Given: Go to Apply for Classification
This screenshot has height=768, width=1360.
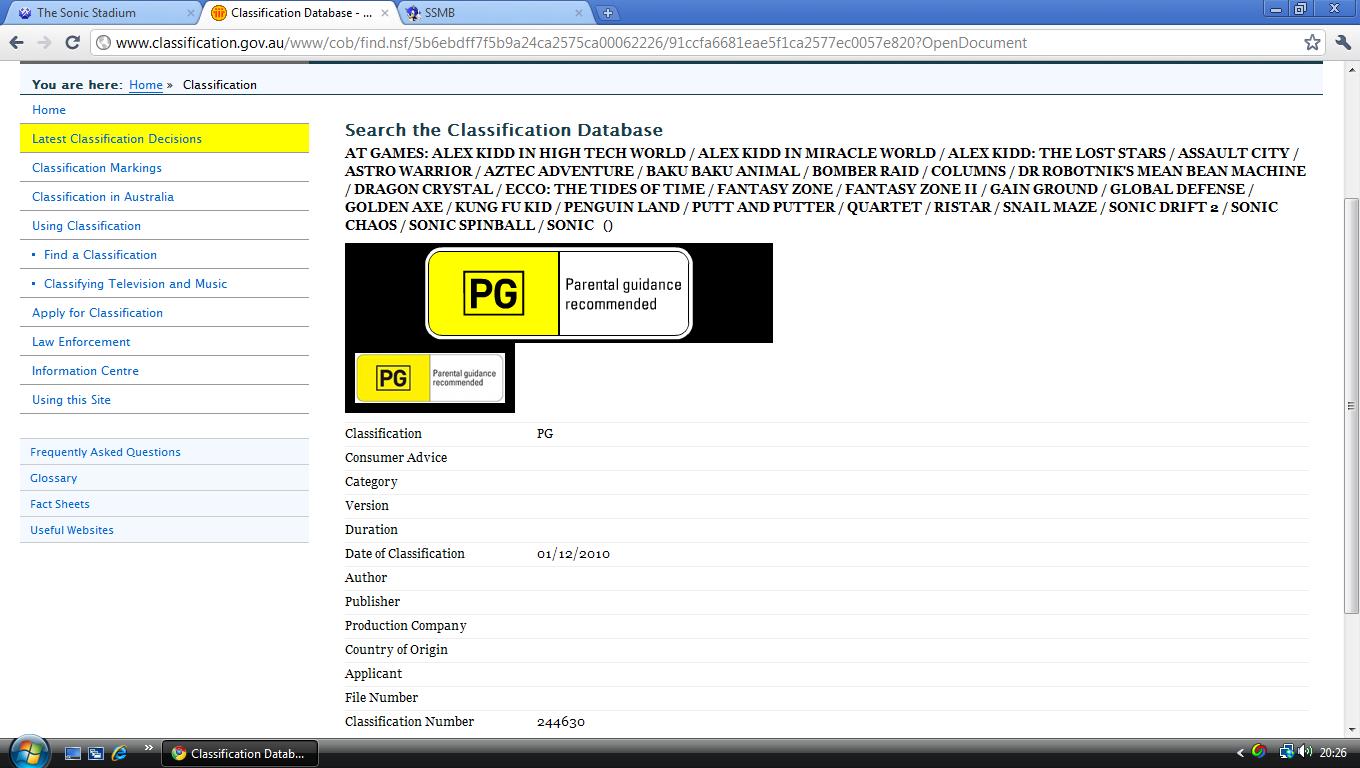Looking at the screenshot, I should pyautogui.click(x=97, y=313).
